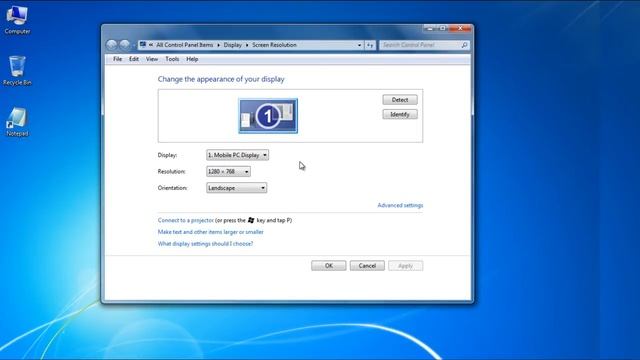The height and width of the screenshot is (360, 640).
Task: Open the Tools menu
Action: tap(172, 59)
